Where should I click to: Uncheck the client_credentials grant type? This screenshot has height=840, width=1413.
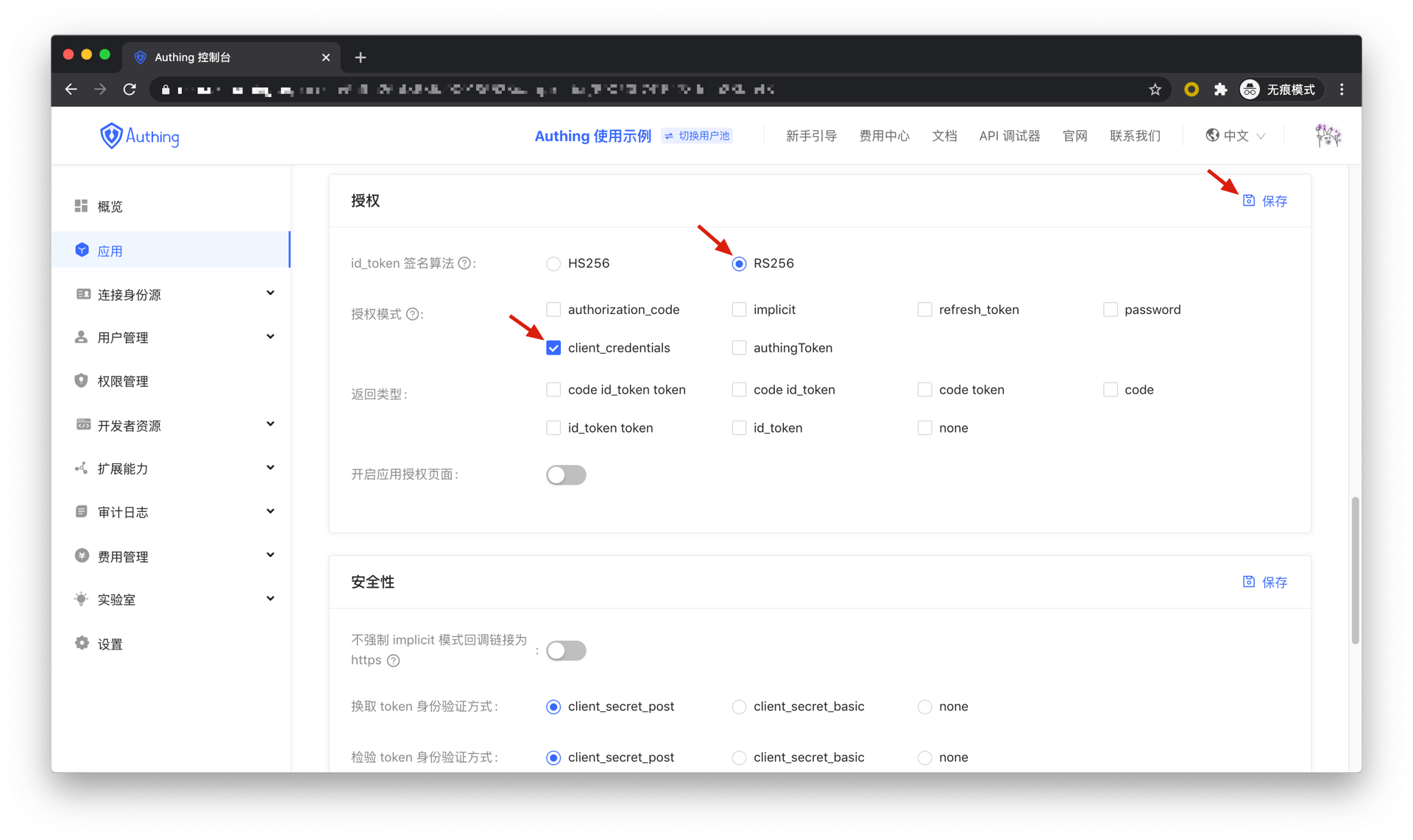(553, 347)
